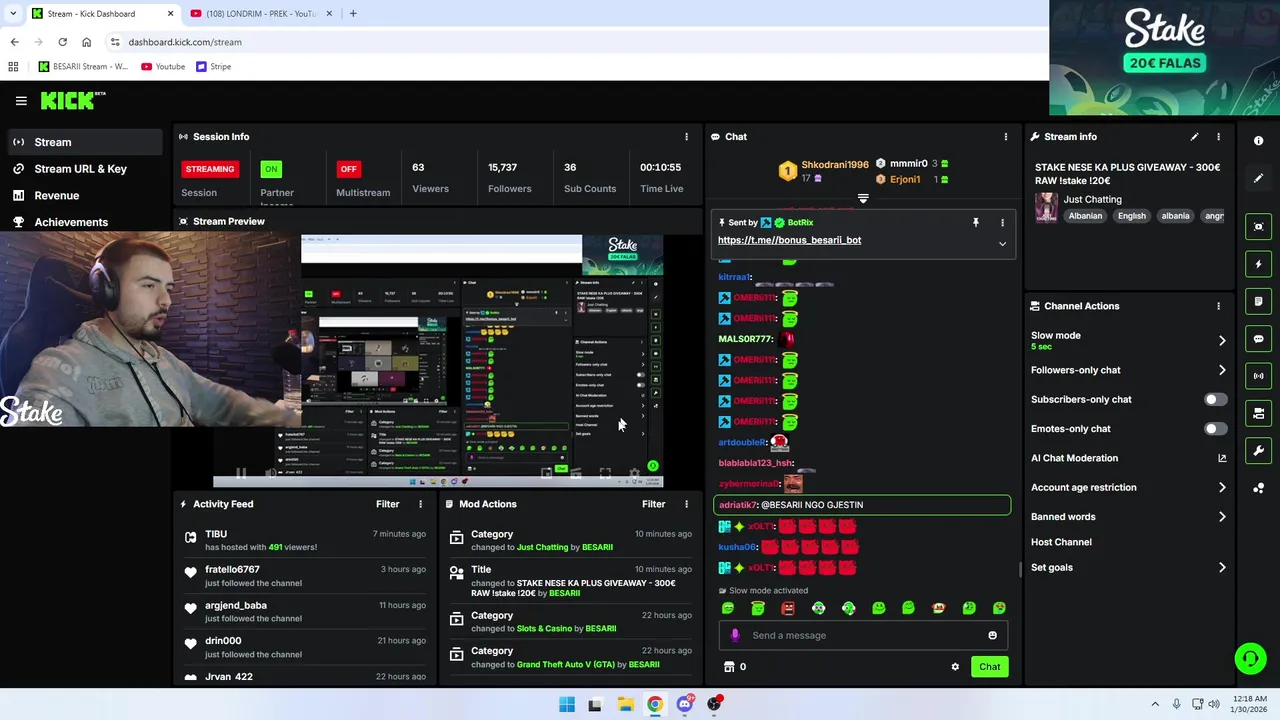This screenshot has width=1280, height=720.
Task: Open Session Info panel options menu
Action: pyautogui.click(x=686, y=137)
